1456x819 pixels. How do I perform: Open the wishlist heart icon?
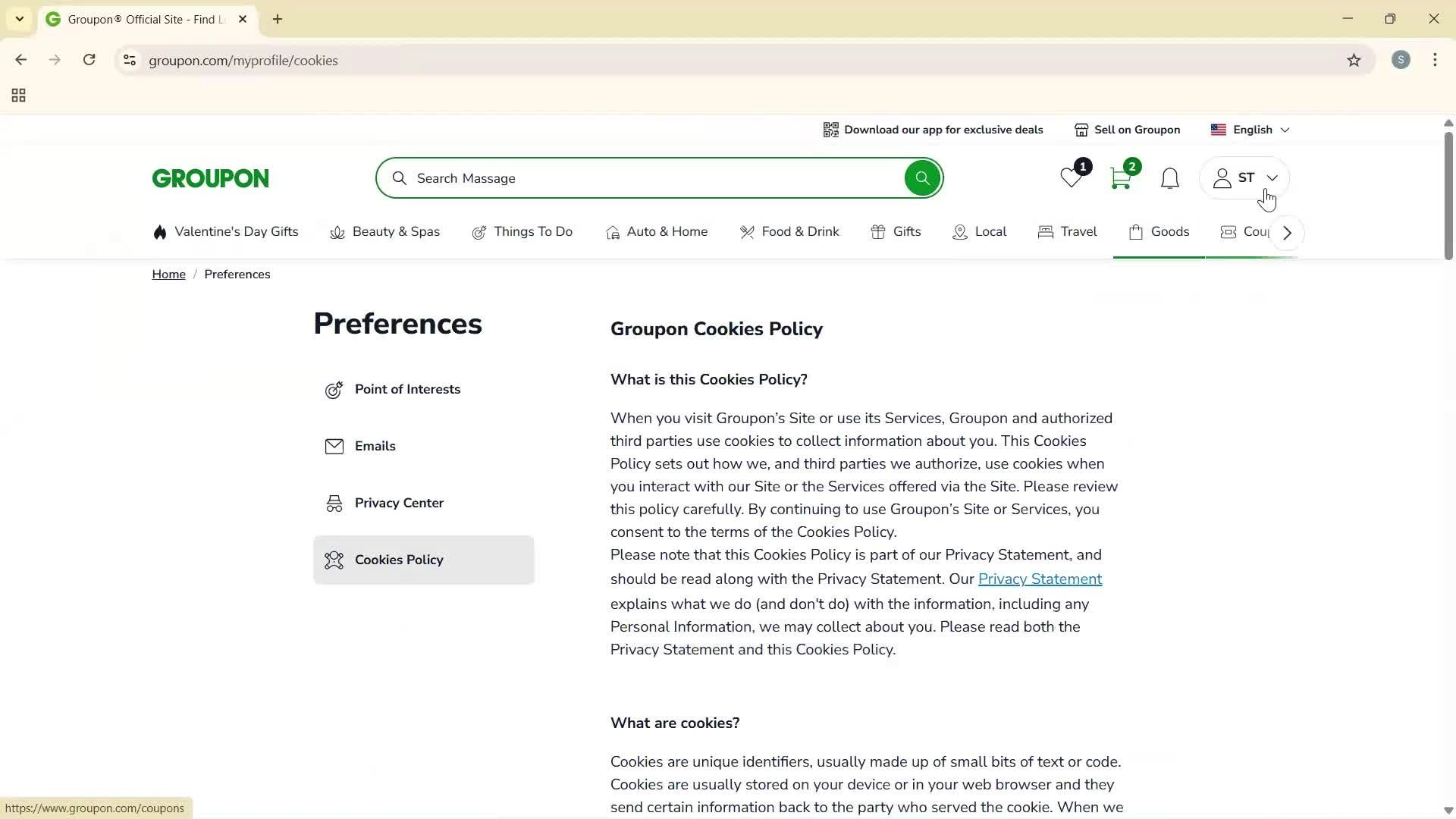1071,177
